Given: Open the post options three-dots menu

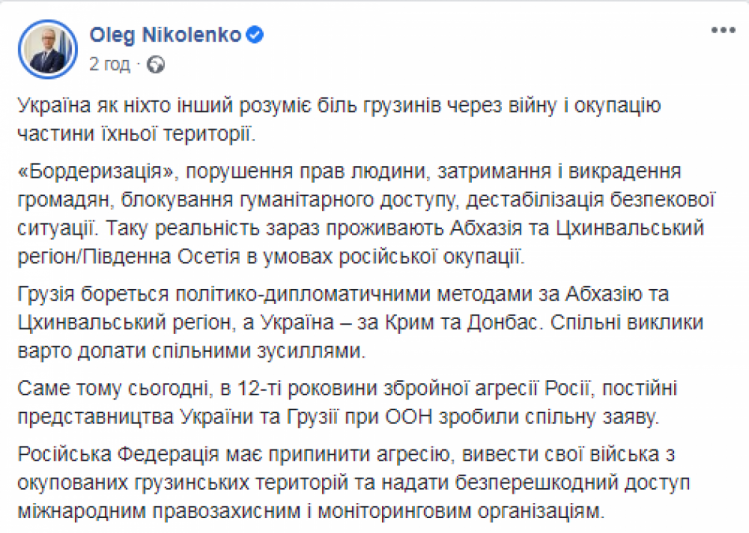Looking at the screenshot, I should 723,31.
